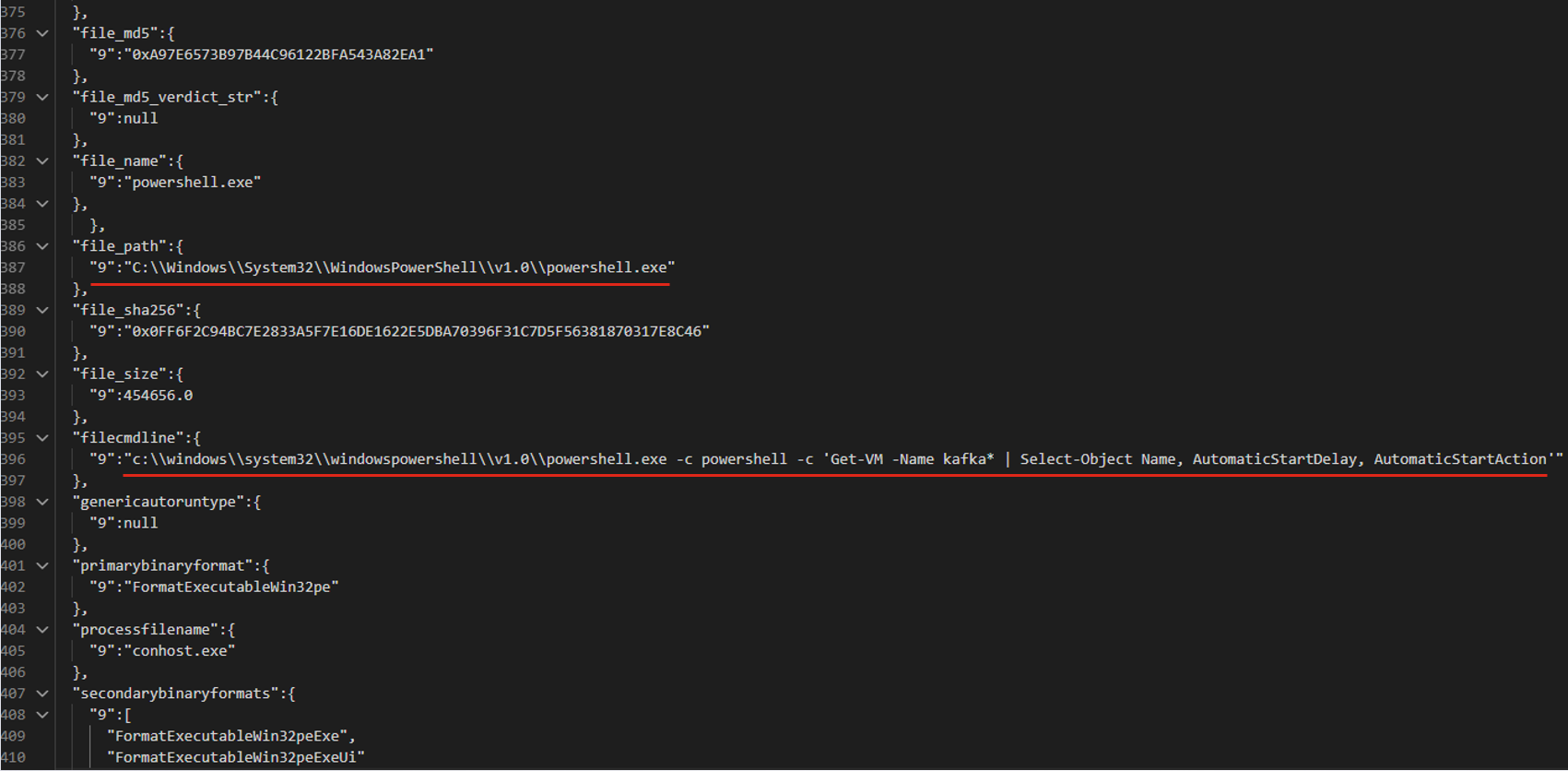The width and height of the screenshot is (1568, 771).
Task: Fold the "filecmdline" block chevron
Action: 42,438
